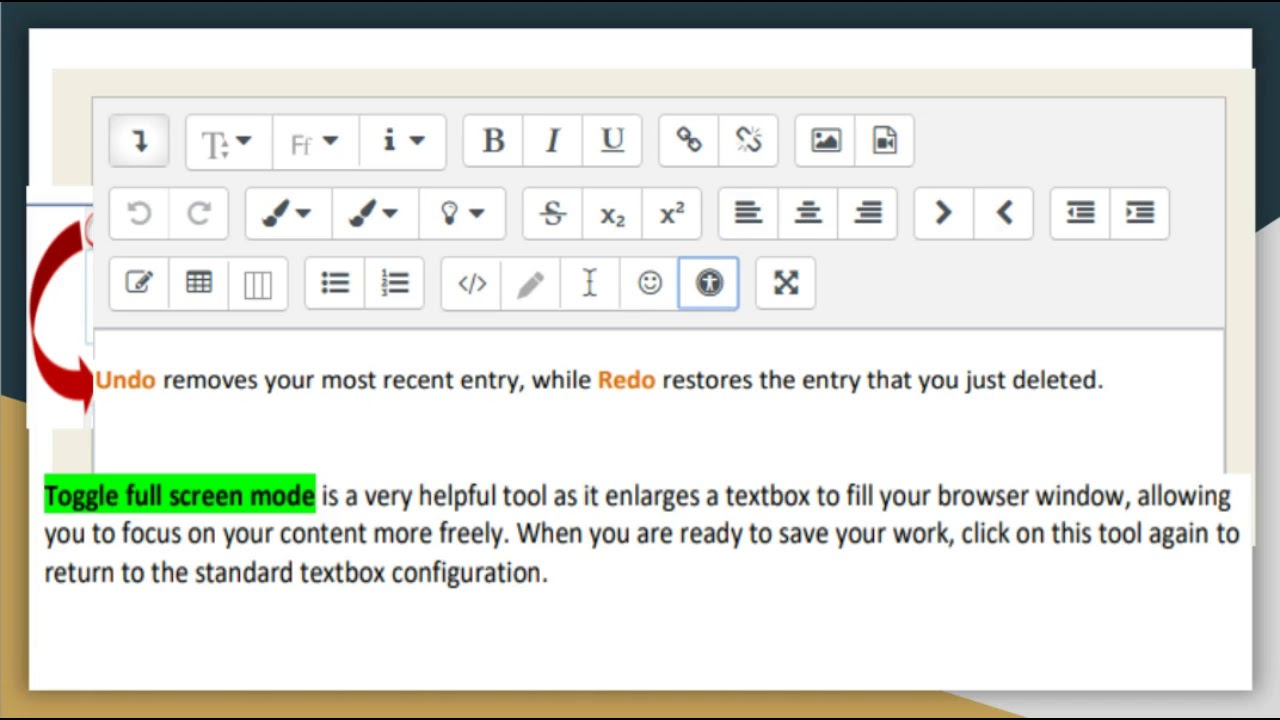Click the highlighted 'Toggle full screen mode' text

(x=180, y=495)
